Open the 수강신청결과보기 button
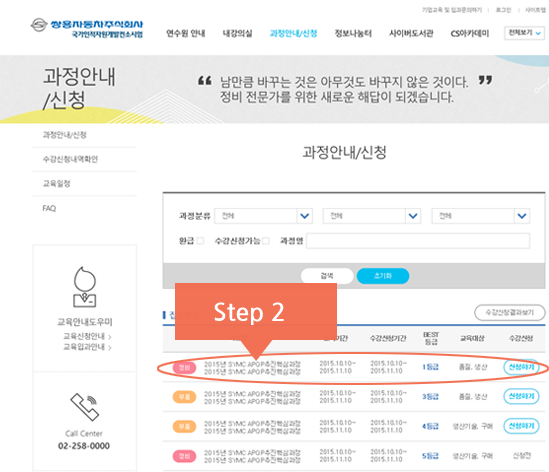Image resolution: width=549 pixels, height=472 pixels. click(509, 312)
